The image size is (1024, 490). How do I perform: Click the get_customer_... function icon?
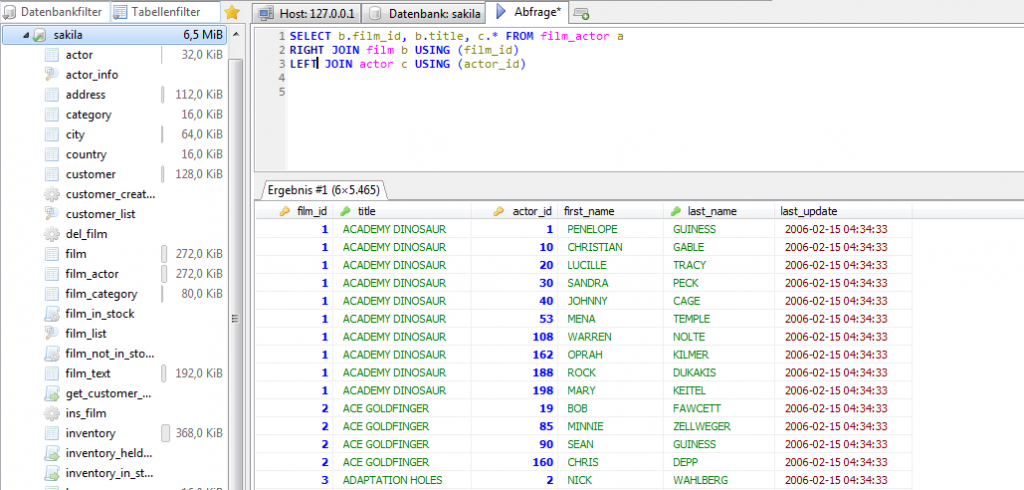point(52,393)
